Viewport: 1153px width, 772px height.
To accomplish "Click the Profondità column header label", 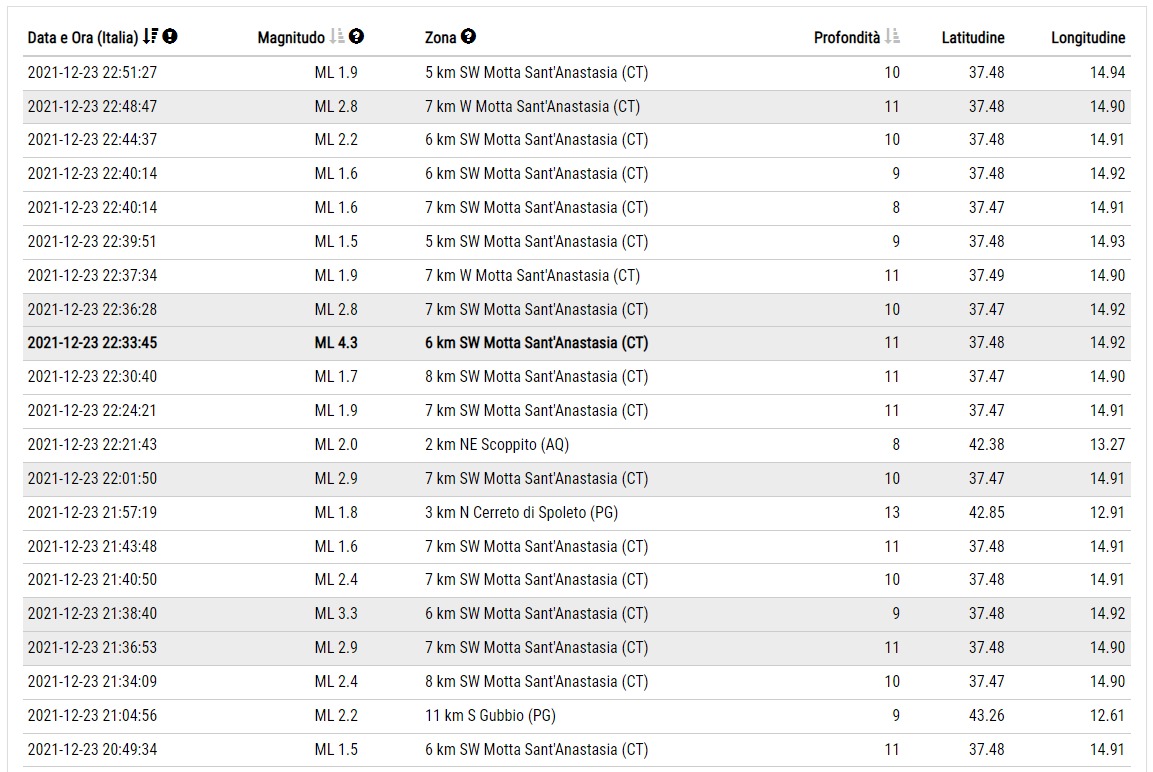I will (846, 38).
